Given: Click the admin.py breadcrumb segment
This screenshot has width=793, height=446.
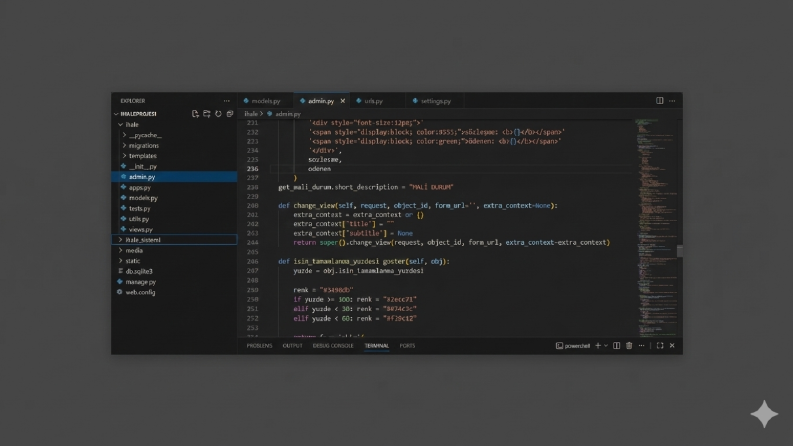Looking at the screenshot, I should (288, 114).
